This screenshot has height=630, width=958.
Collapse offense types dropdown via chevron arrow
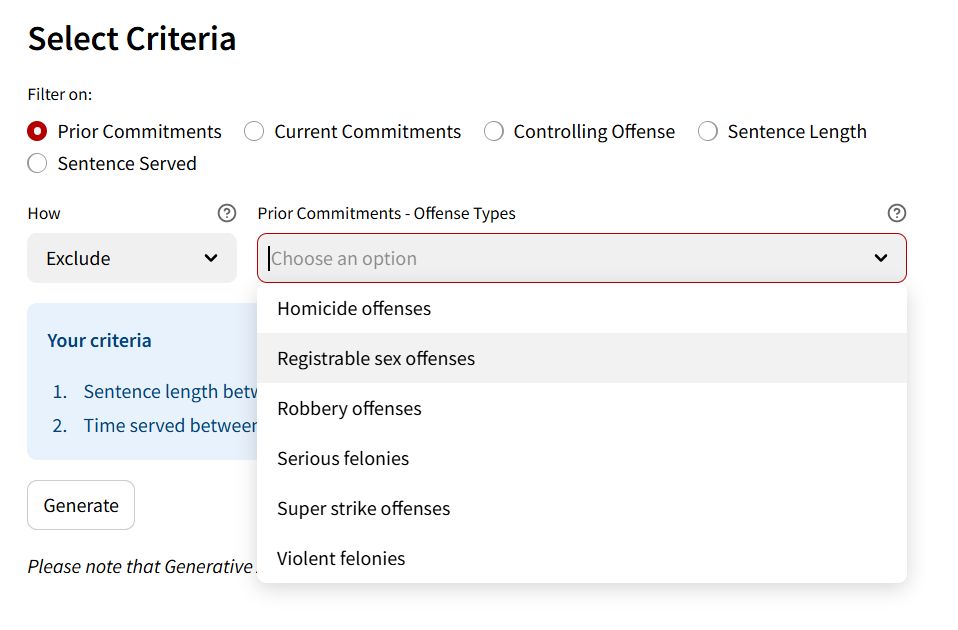click(880, 258)
